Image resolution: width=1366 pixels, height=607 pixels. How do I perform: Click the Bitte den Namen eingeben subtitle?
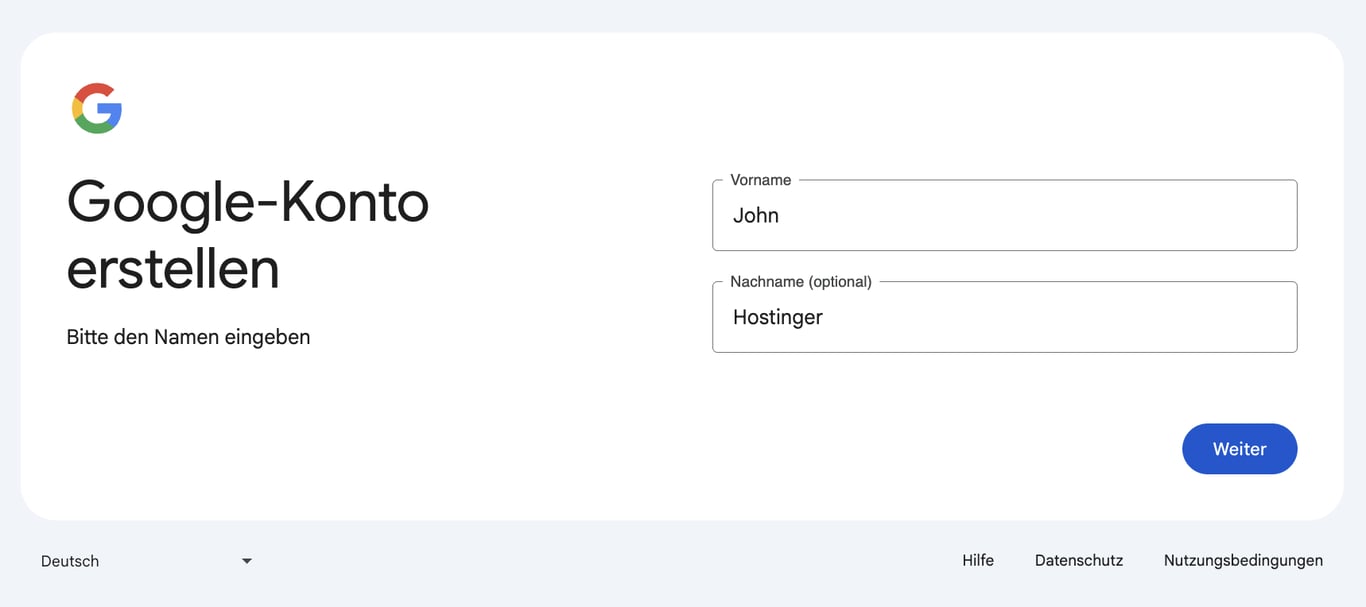188,337
